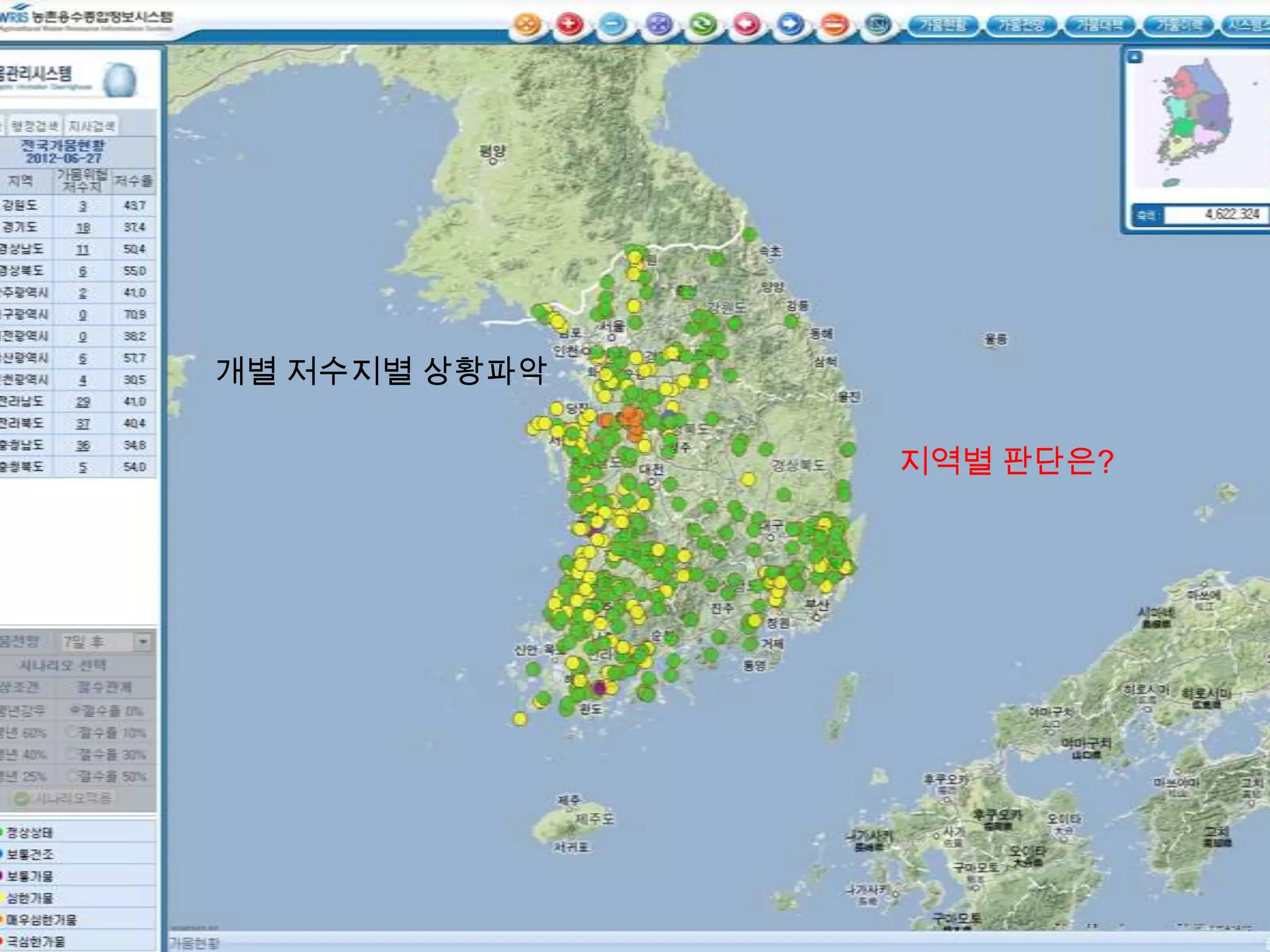Screen dimensions: 1270x952
Task: Click 충청북도 drought reservoir count 5
Action: pos(82,467)
